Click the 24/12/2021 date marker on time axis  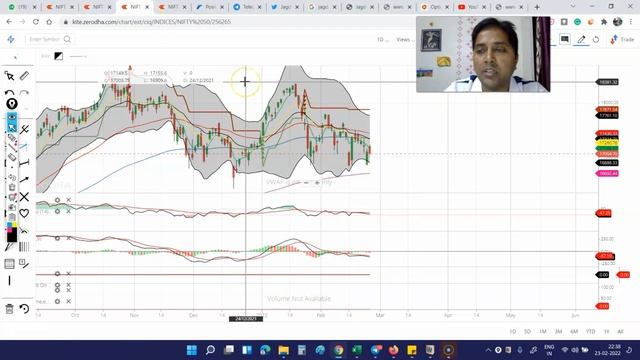246,318
